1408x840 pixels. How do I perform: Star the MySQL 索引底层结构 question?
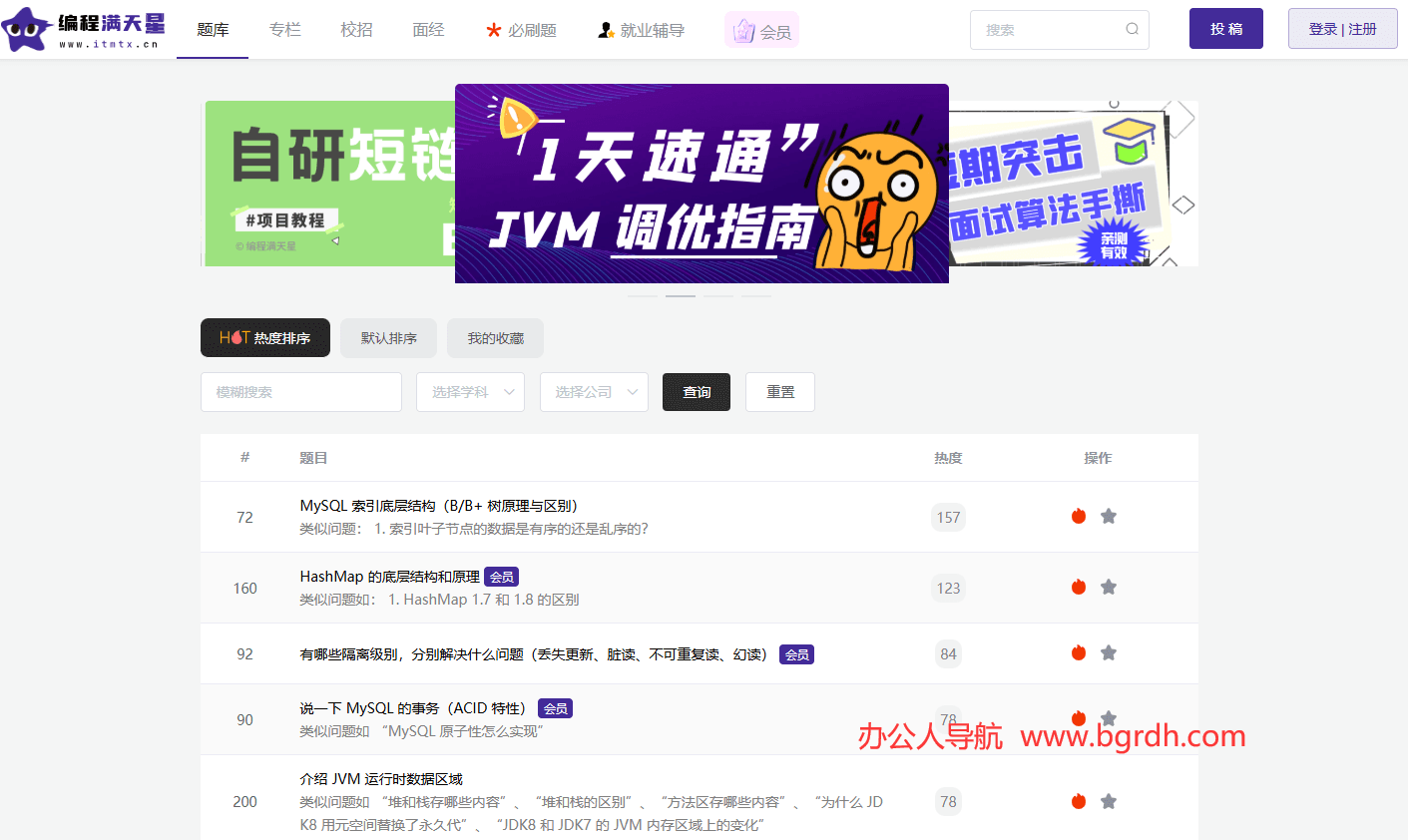[1109, 516]
